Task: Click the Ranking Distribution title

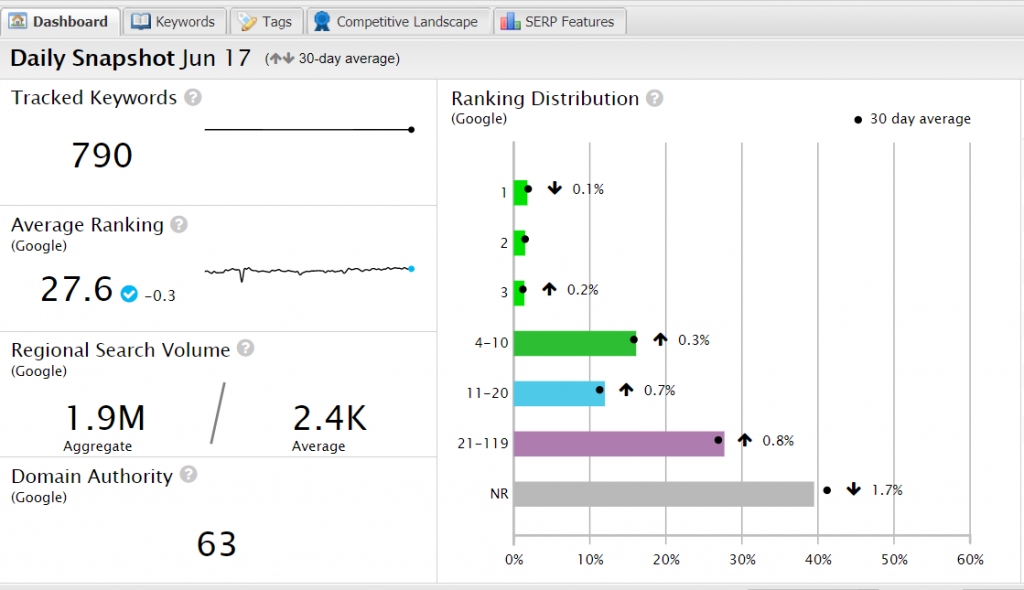Action: (x=545, y=99)
